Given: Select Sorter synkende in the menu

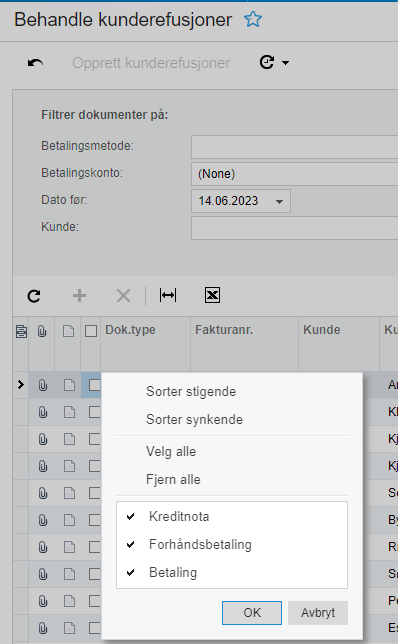Looking at the screenshot, I should [x=194, y=419].
